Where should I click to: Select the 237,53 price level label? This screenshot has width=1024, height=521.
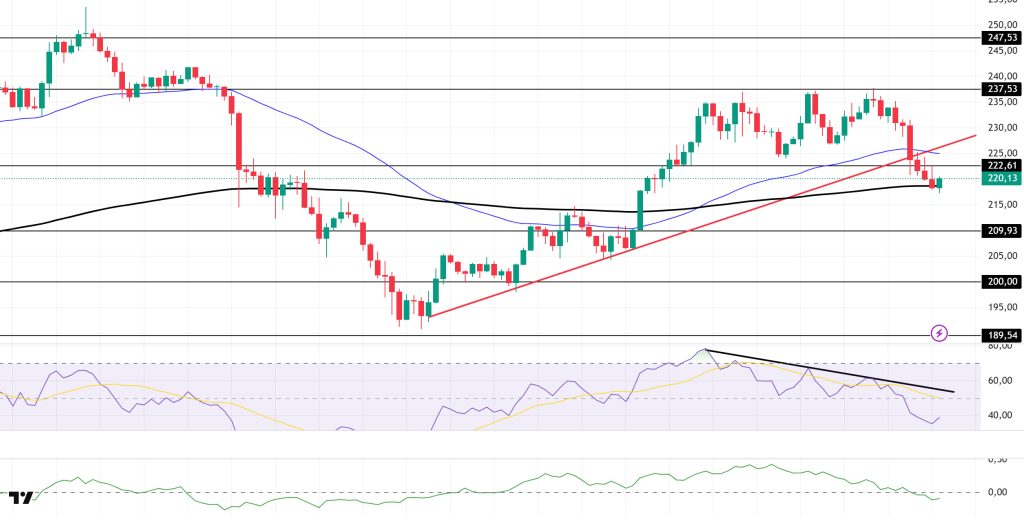coord(1000,89)
